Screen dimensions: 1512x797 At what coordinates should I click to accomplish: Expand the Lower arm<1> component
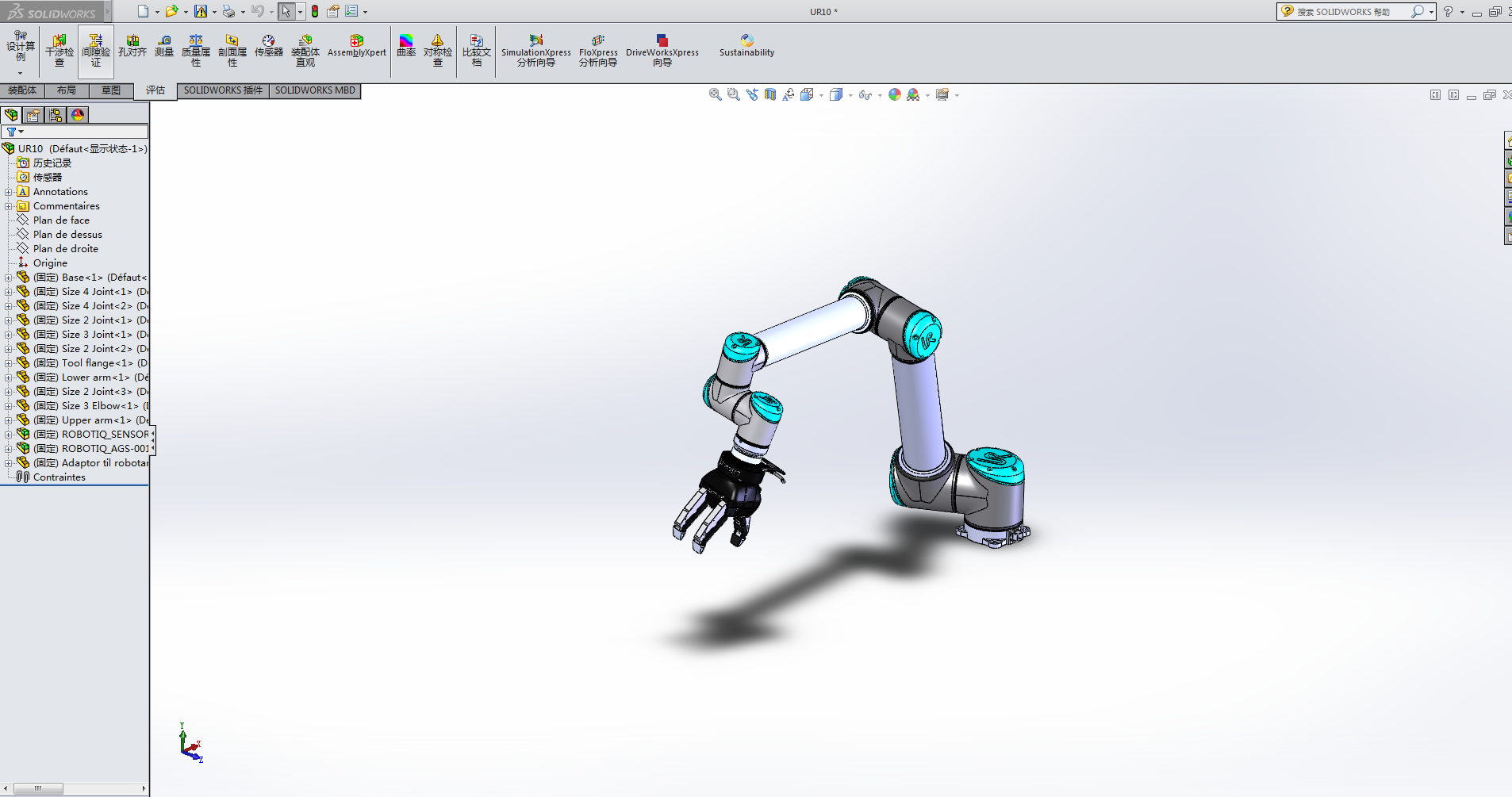pyautogui.click(x=9, y=377)
